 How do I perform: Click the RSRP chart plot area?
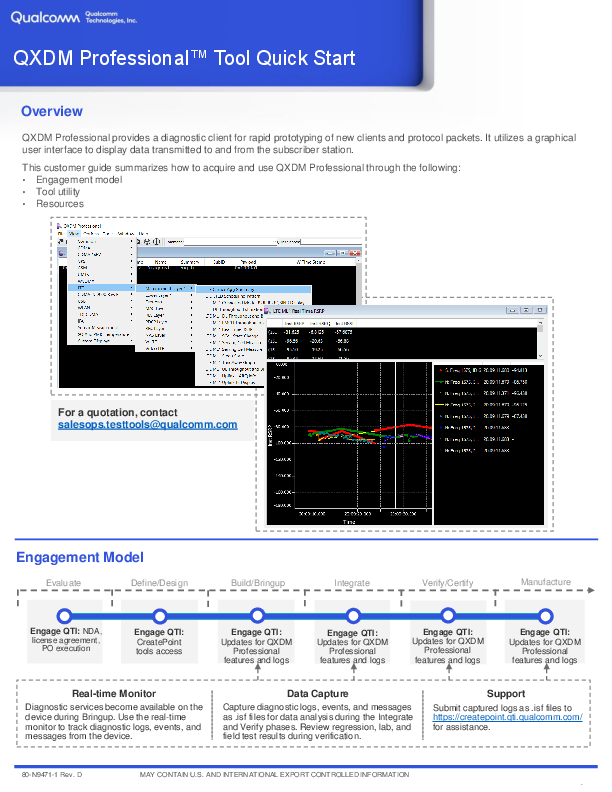(363, 436)
